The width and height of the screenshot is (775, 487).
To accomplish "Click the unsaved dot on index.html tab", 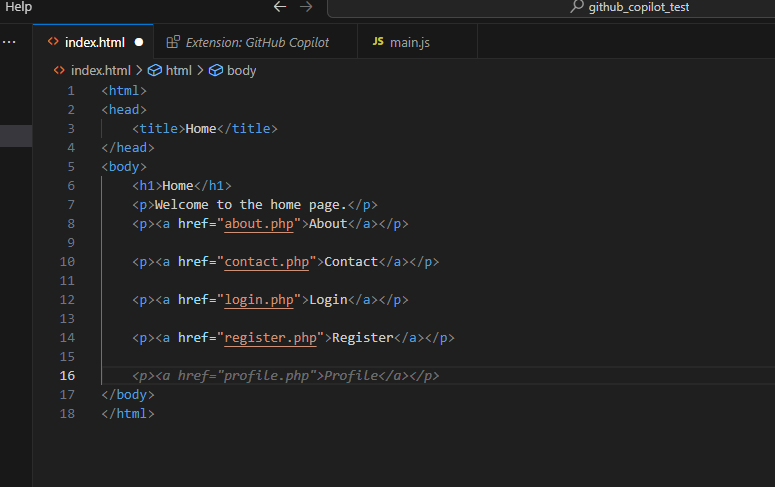I will [x=139, y=43].
